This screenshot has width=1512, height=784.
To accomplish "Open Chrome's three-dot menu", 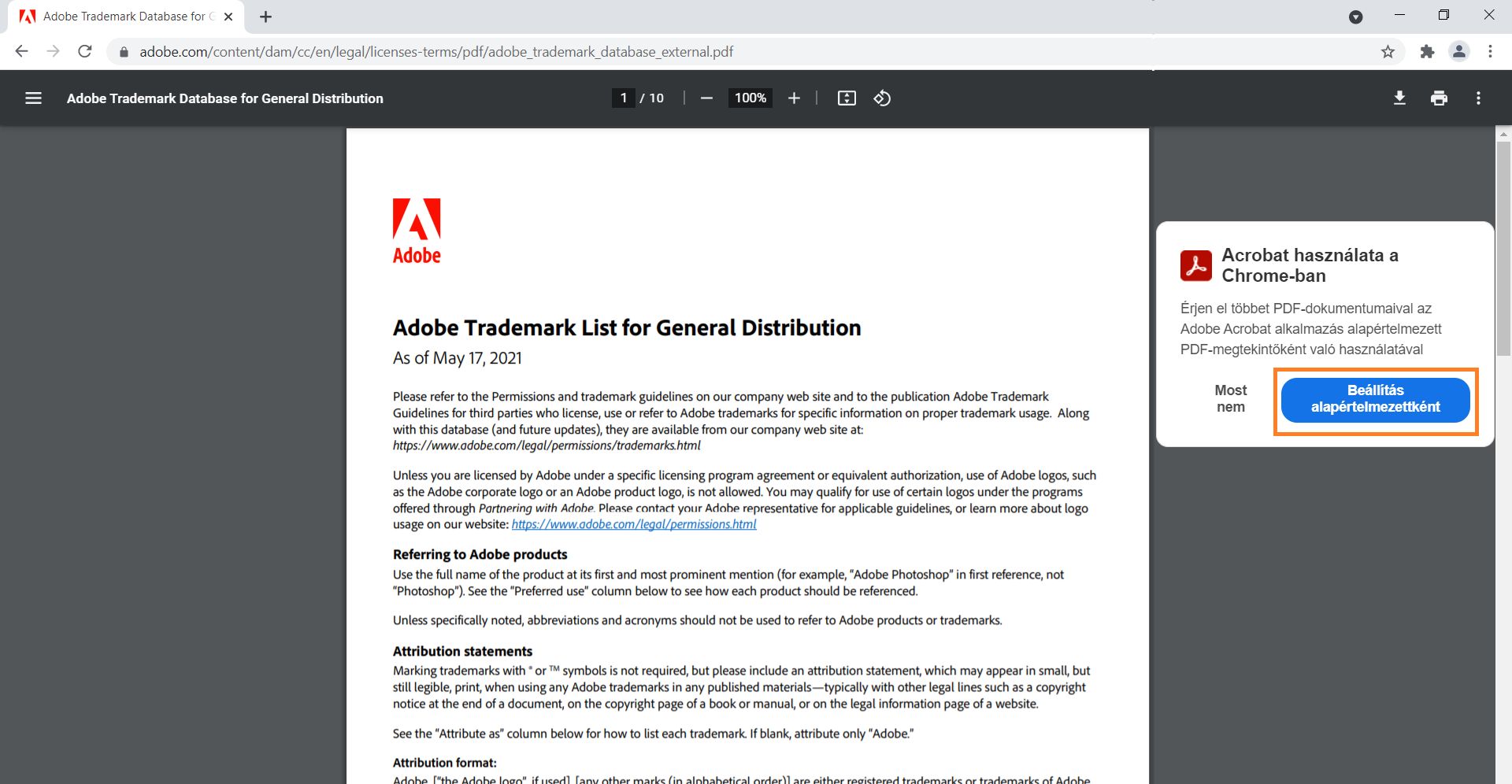I will (1490, 51).
